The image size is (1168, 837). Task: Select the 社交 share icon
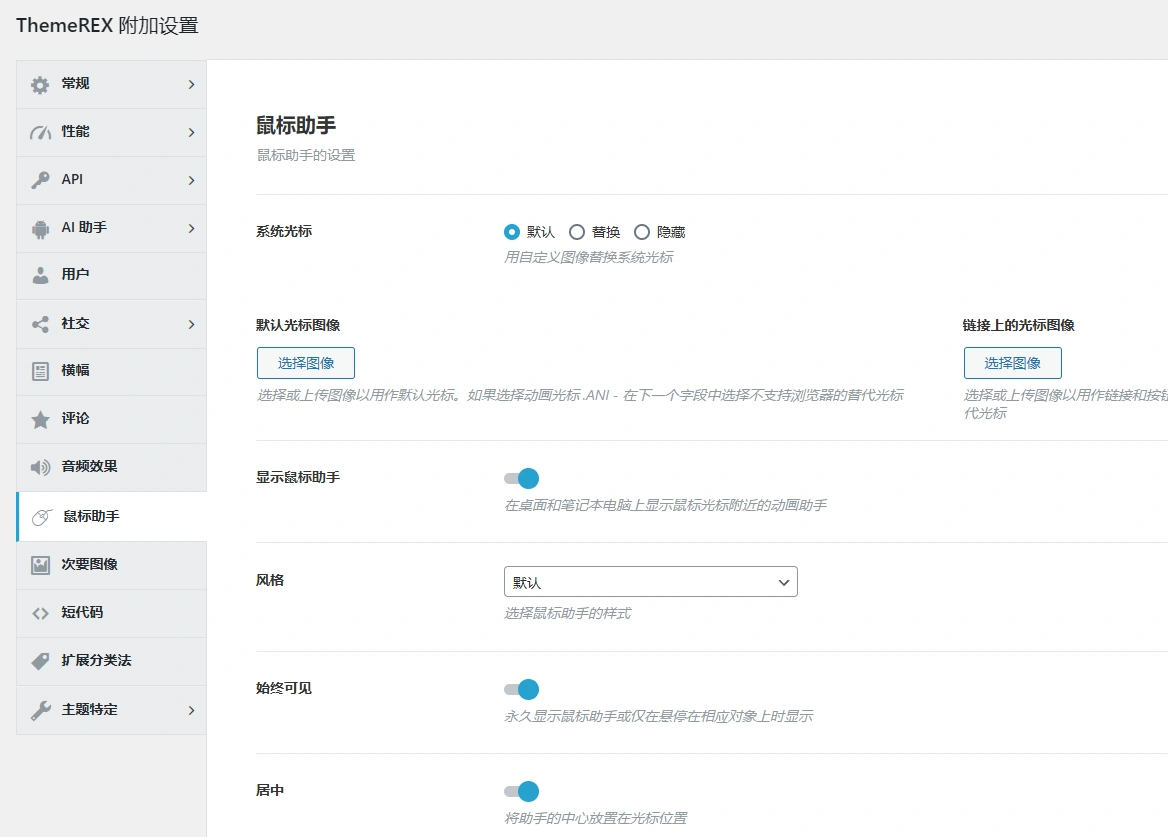pyautogui.click(x=40, y=323)
